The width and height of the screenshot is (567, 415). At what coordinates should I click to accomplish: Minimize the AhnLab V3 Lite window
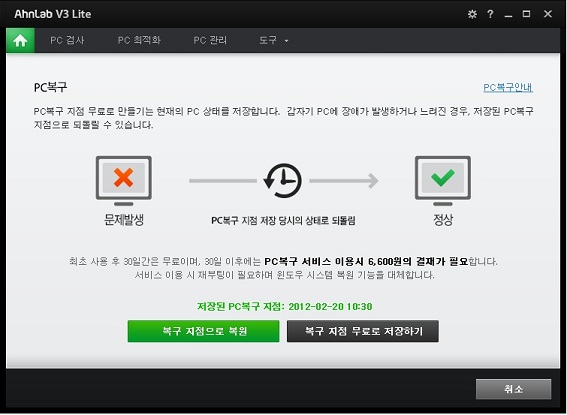(508, 14)
